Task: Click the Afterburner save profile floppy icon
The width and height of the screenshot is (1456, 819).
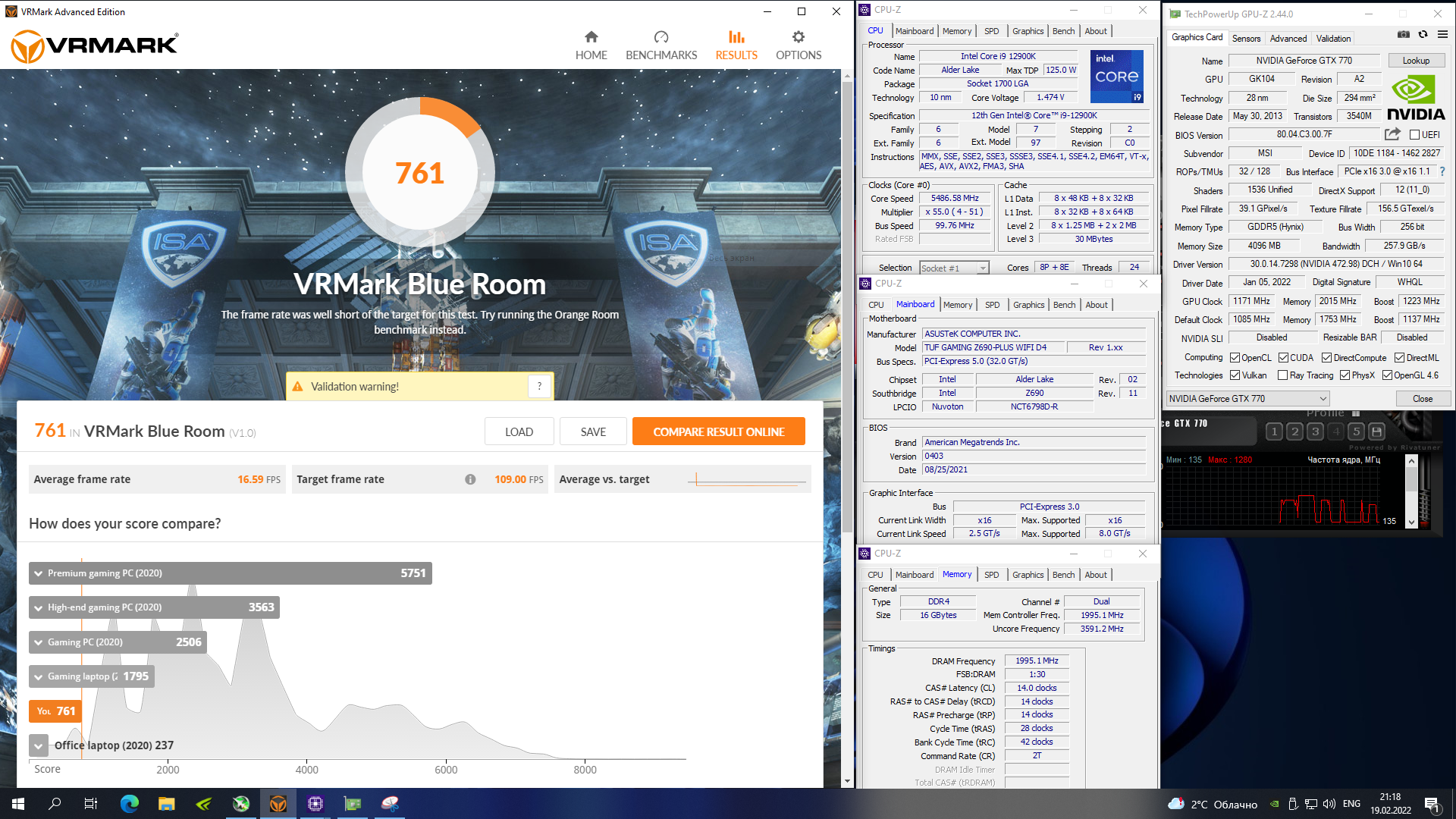Action: pyautogui.click(x=1377, y=431)
